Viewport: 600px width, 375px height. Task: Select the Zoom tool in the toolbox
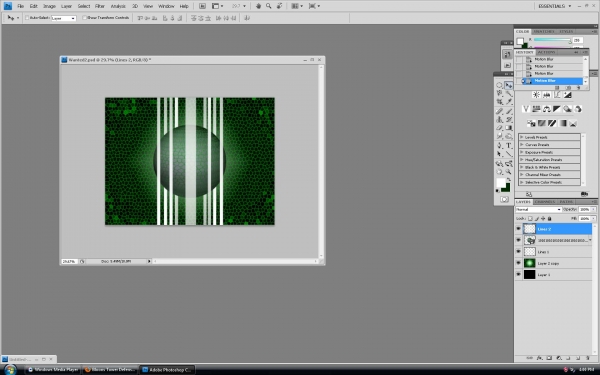coord(509,172)
